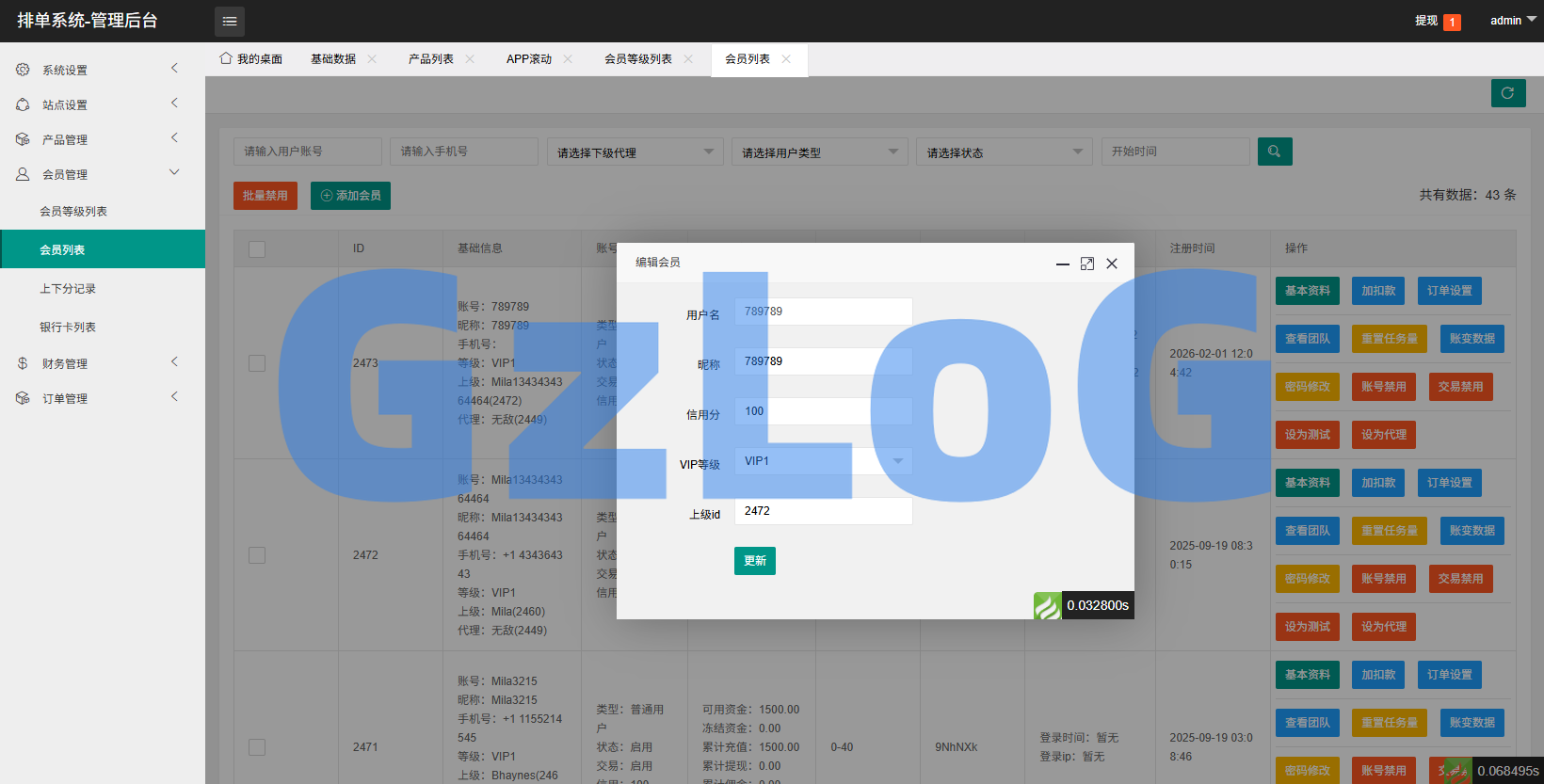Toggle the select-all checkbox in table header
Viewport: 1544px width, 784px height.
[x=257, y=248]
